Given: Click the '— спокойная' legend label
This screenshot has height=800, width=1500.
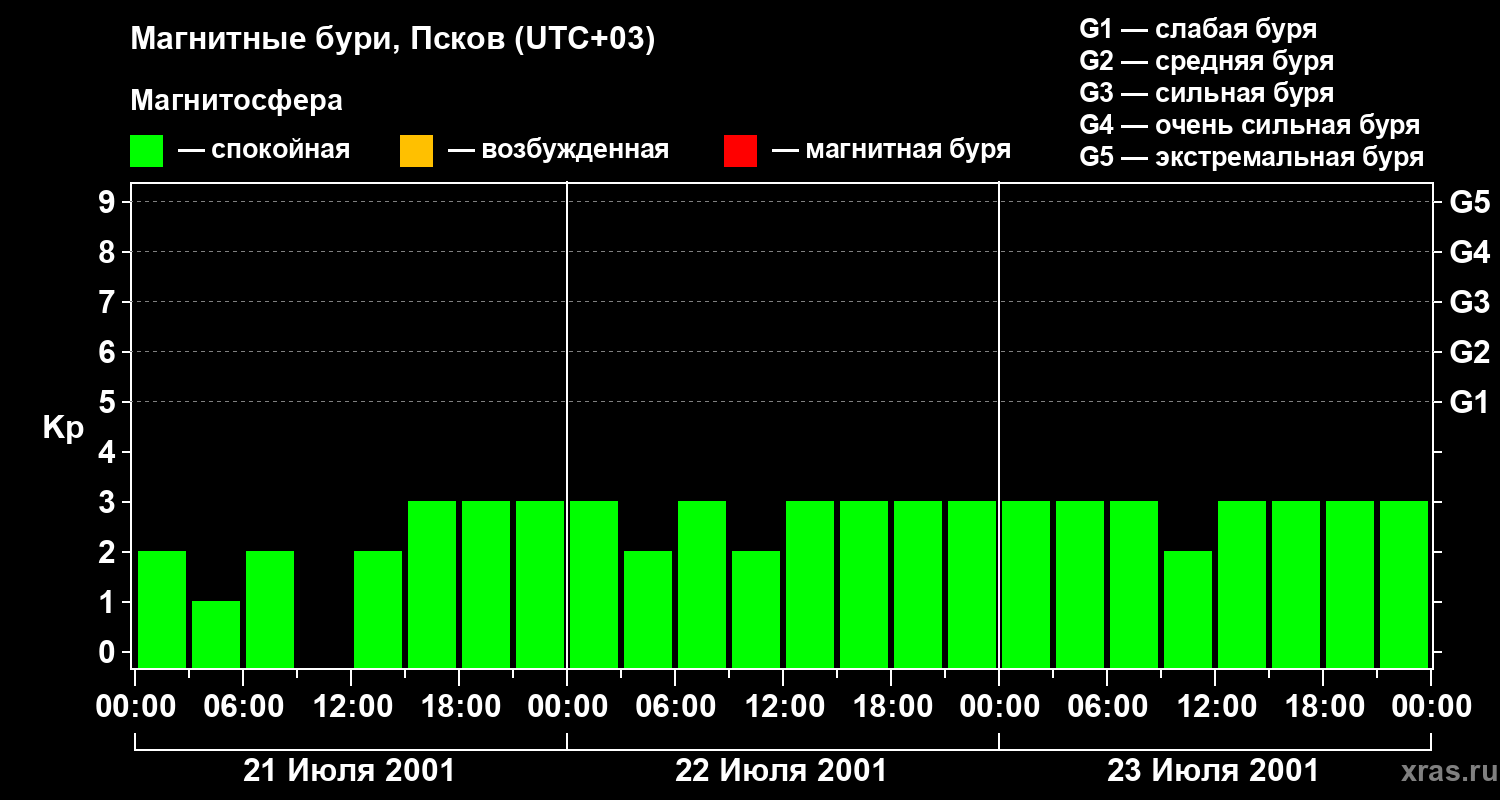Looking at the screenshot, I should point(264,150).
